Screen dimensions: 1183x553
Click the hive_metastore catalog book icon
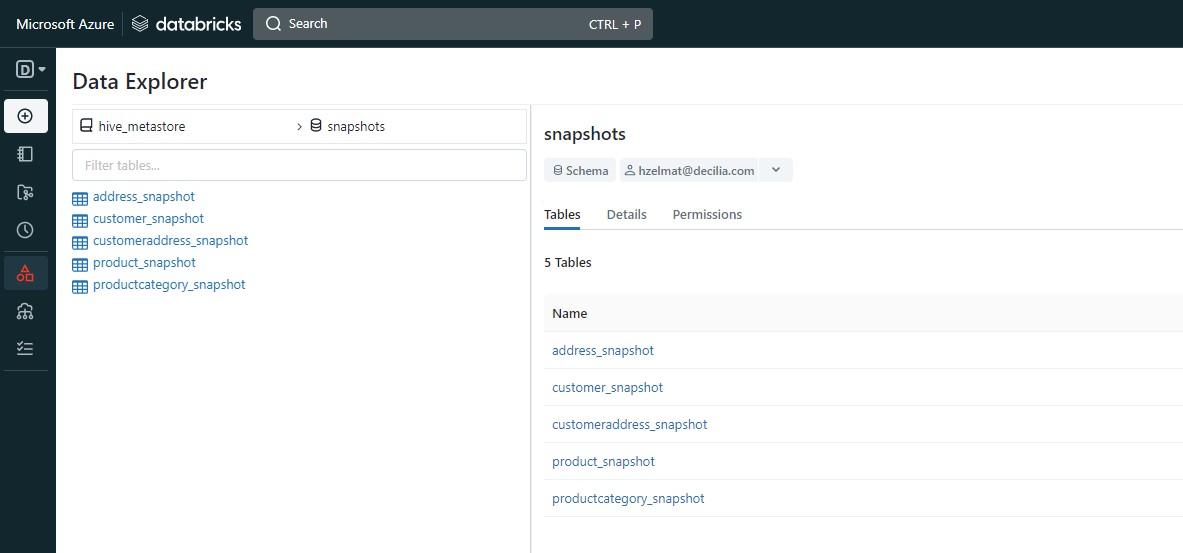point(86,126)
